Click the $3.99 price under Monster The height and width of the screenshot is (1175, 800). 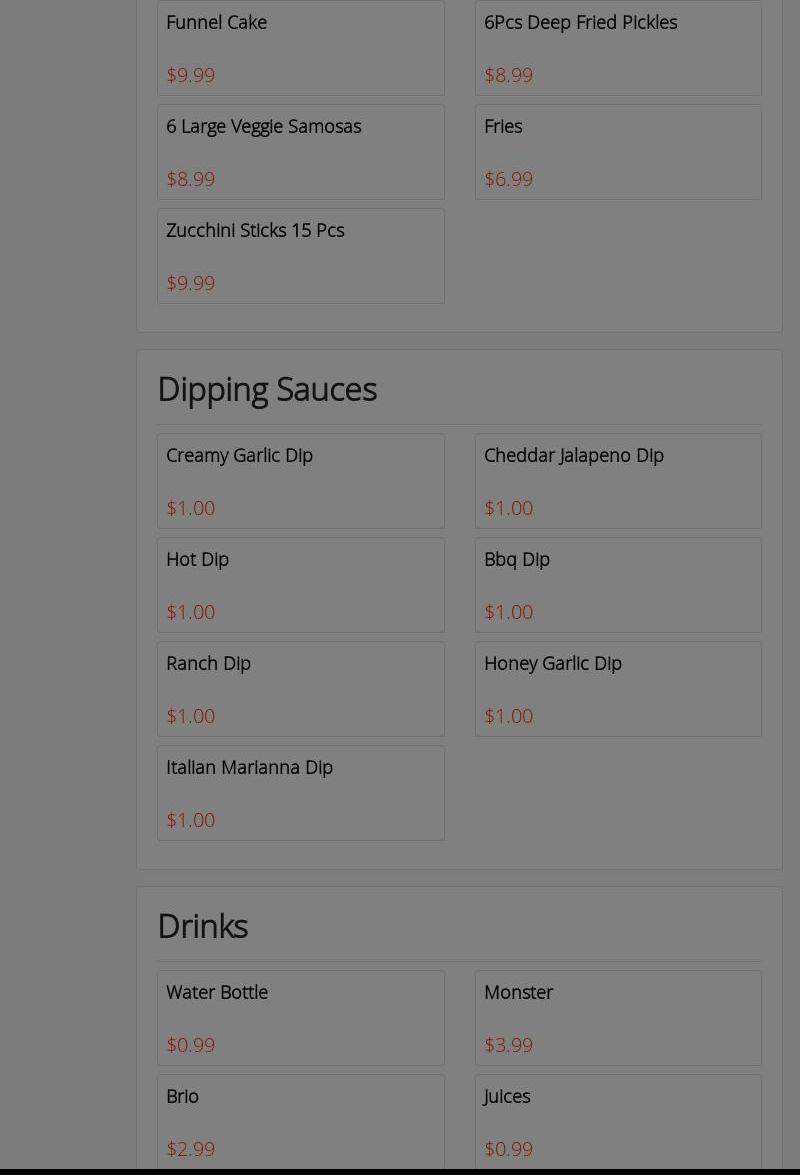pyautogui.click(x=508, y=1045)
